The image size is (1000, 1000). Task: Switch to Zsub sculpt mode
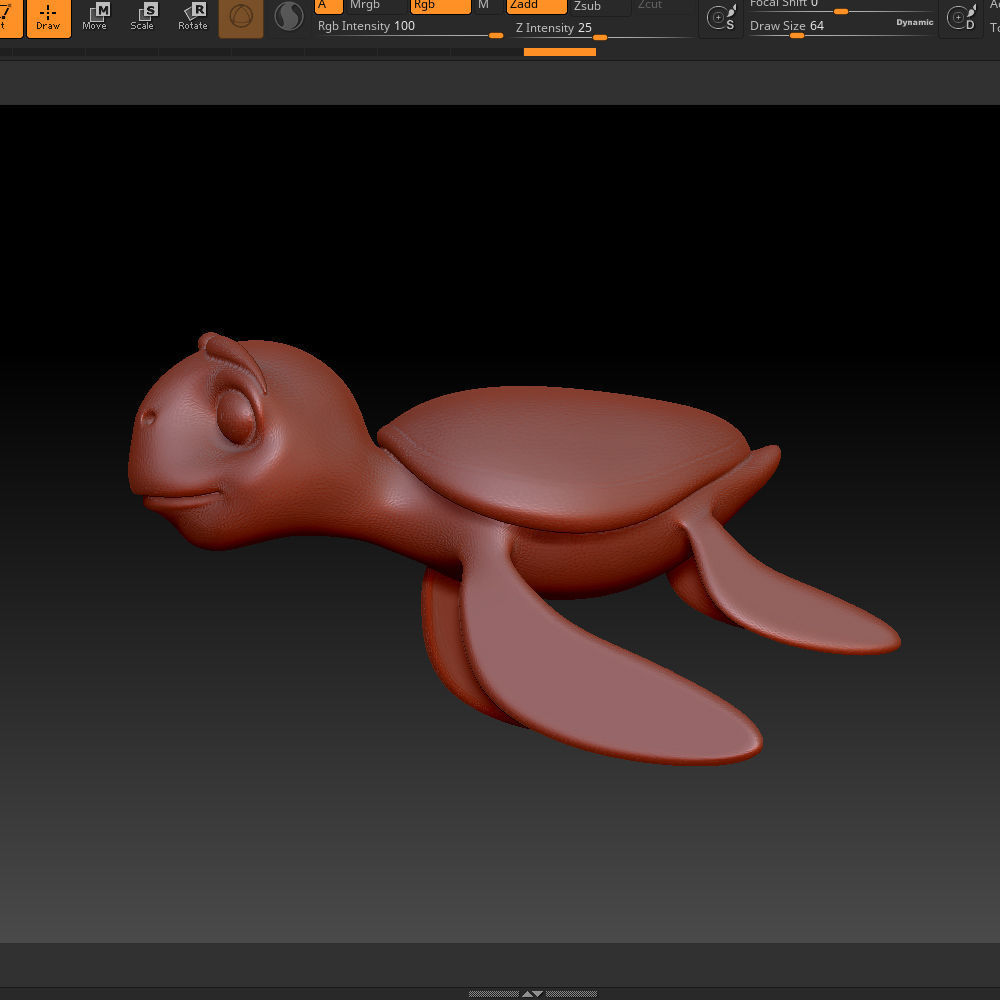pyautogui.click(x=599, y=6)
